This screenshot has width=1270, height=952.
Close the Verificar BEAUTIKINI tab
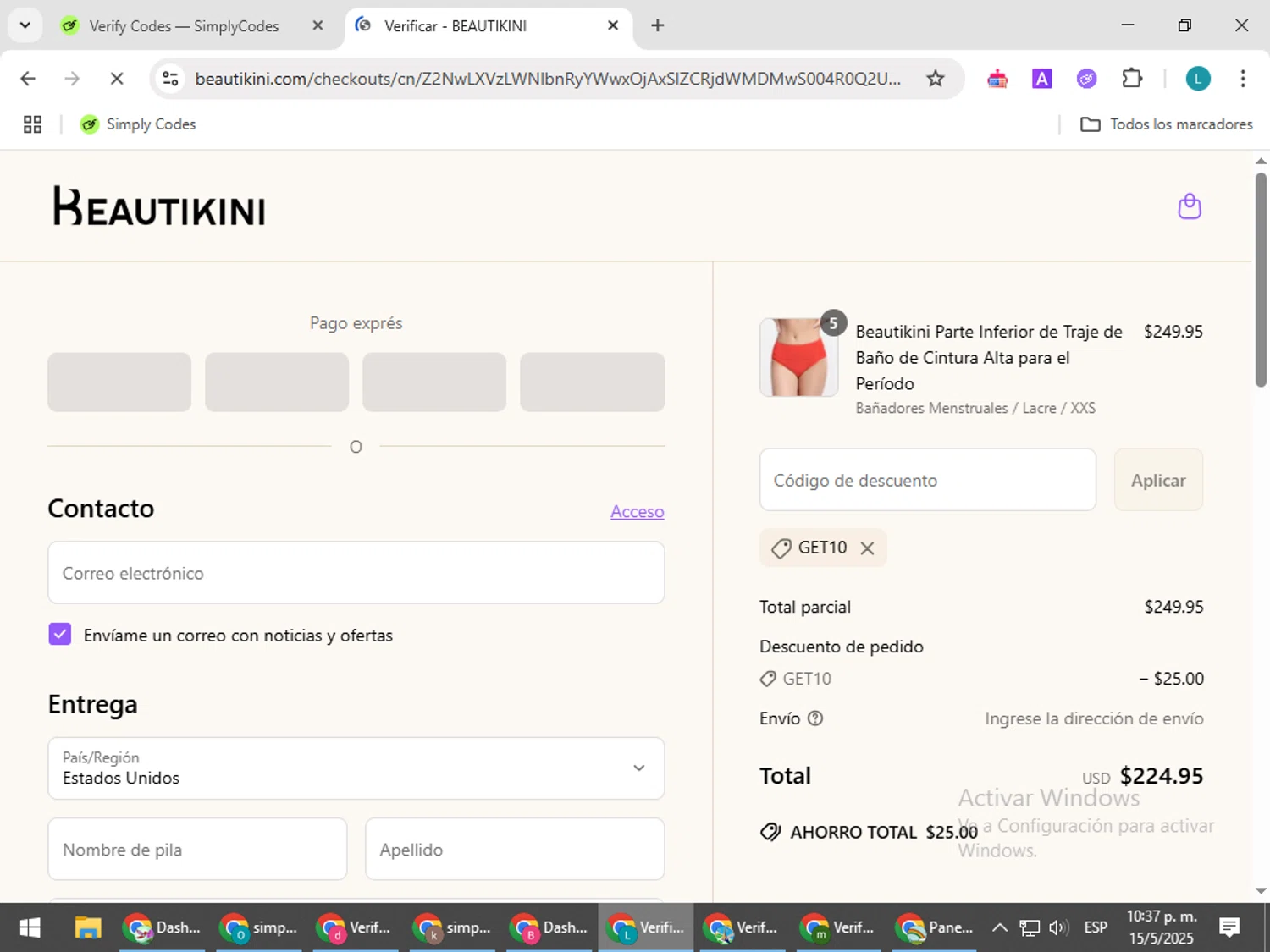click(x=613, y=25)
